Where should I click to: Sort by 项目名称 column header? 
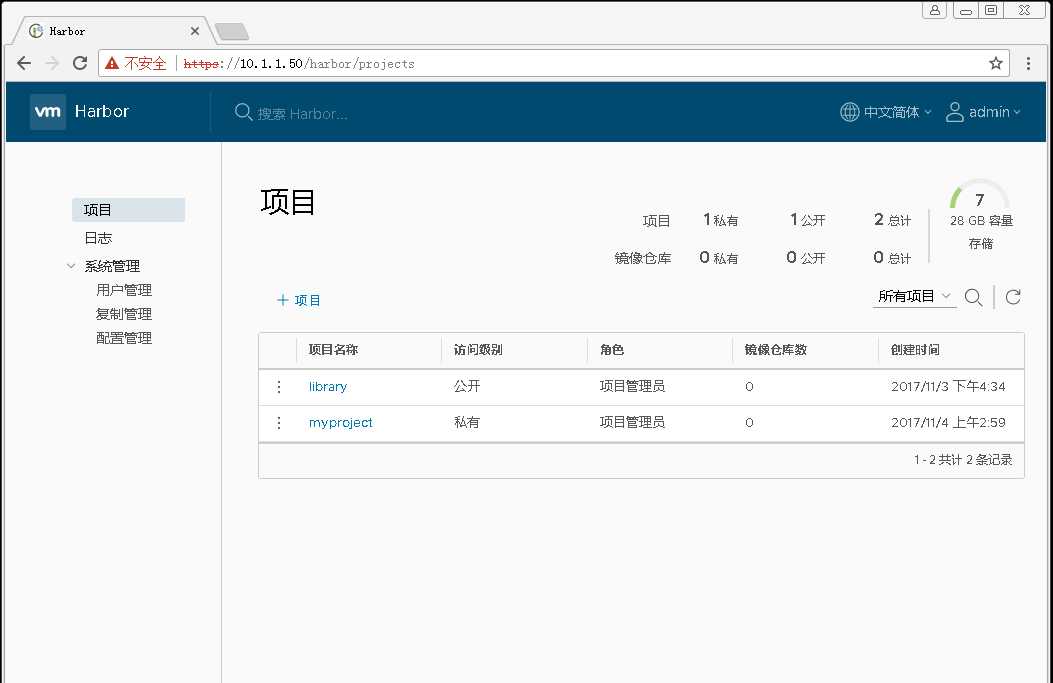click(333, 350)
